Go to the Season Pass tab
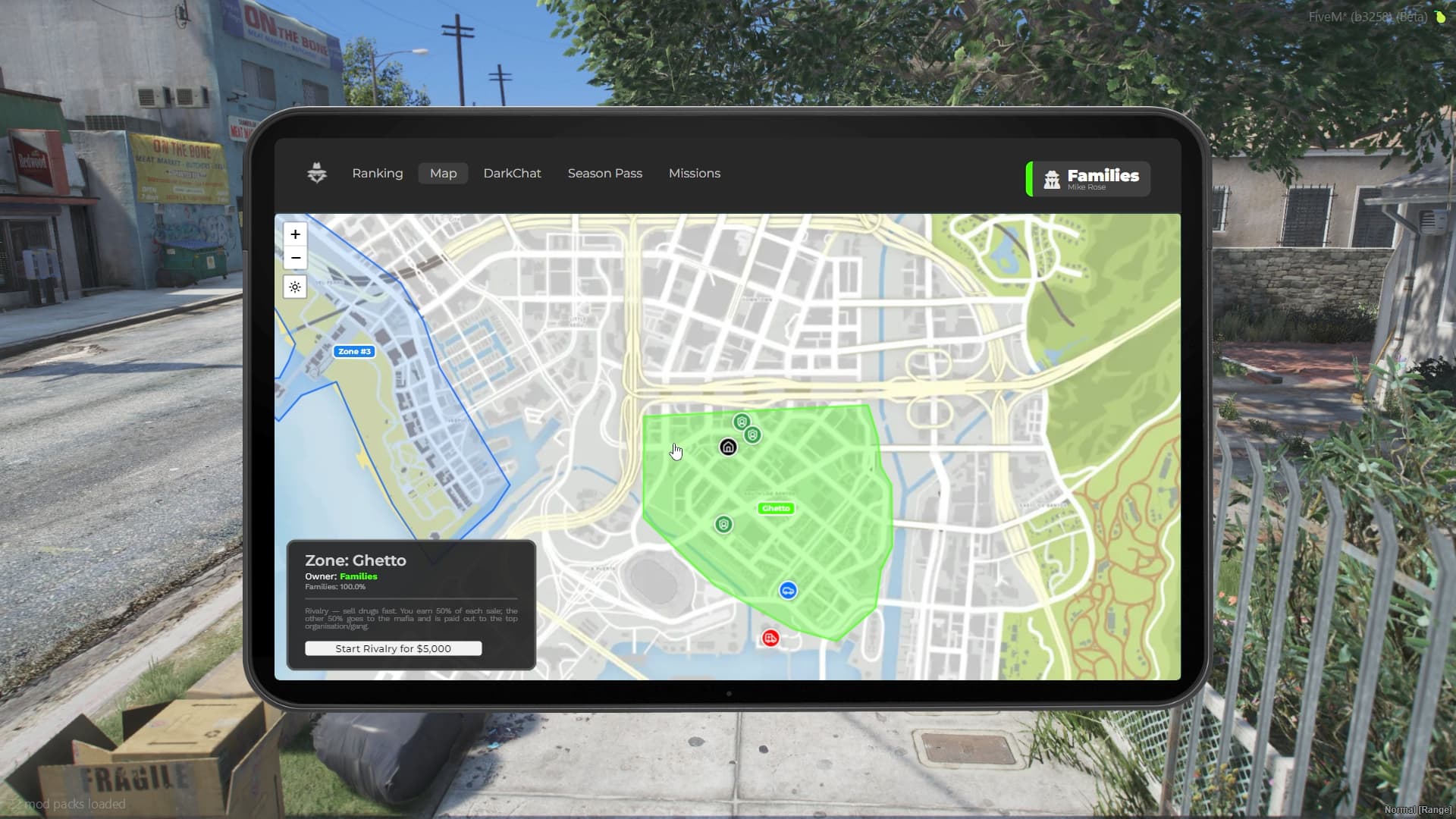1456x819 pixels. click(604, 173)
